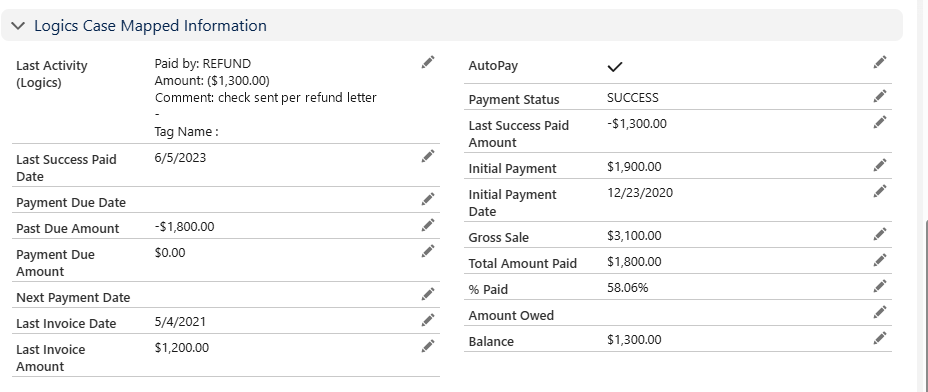Click the SUCCESS payment status value

pyautogui.click(x=633, y=98)
